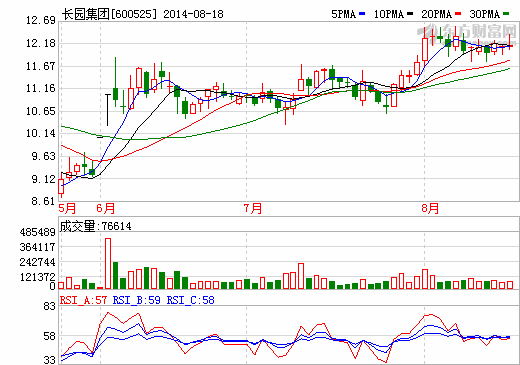Select the 6月 month label on axis
The image size is (520, 365).
(x=106, y=208)
